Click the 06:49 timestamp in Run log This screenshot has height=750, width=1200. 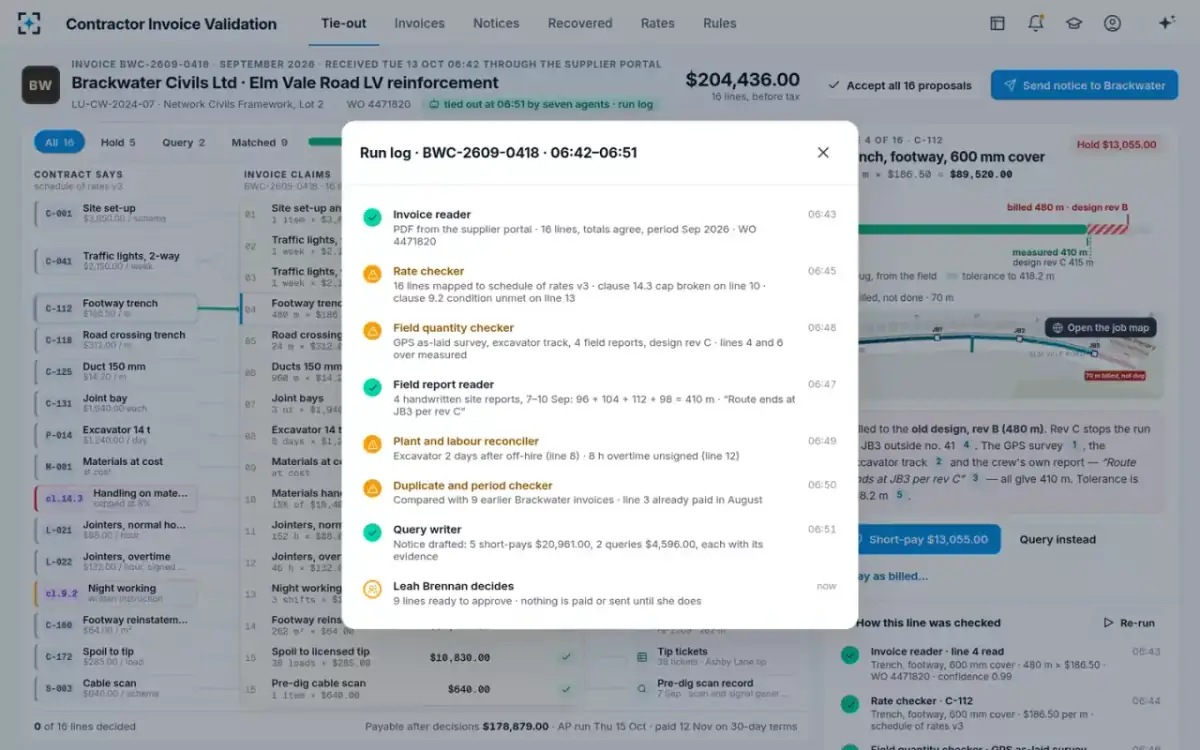click(x=822, y=441)
